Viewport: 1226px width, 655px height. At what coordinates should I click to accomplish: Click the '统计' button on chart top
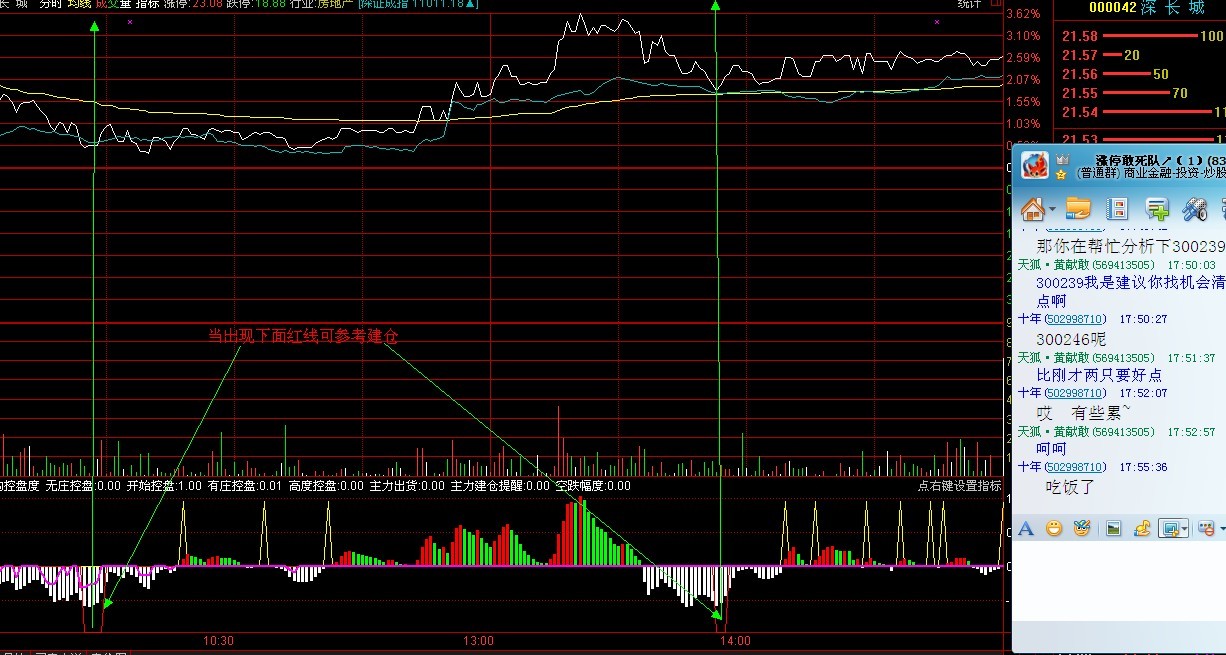(x=969, y=4)
